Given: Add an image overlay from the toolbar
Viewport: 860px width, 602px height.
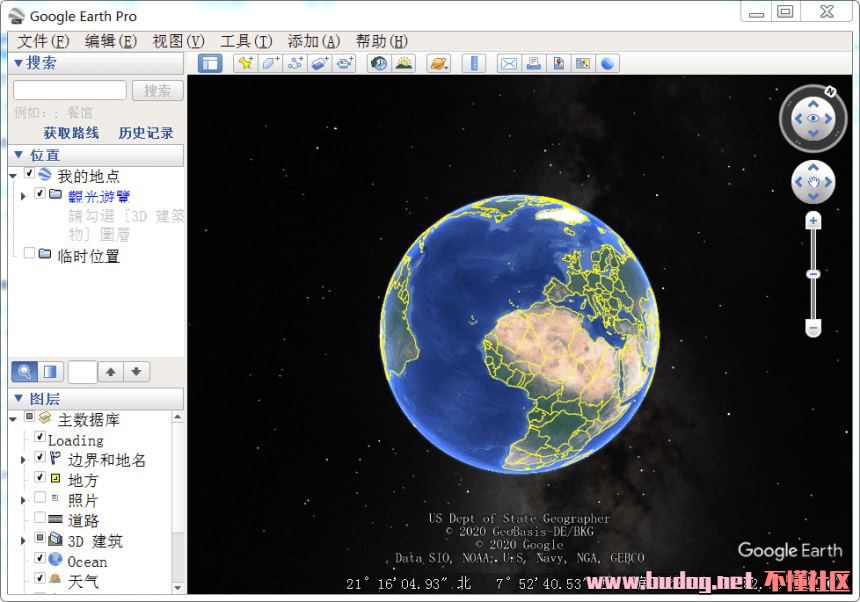Looking at the screenshot, I should click(320, 64).
